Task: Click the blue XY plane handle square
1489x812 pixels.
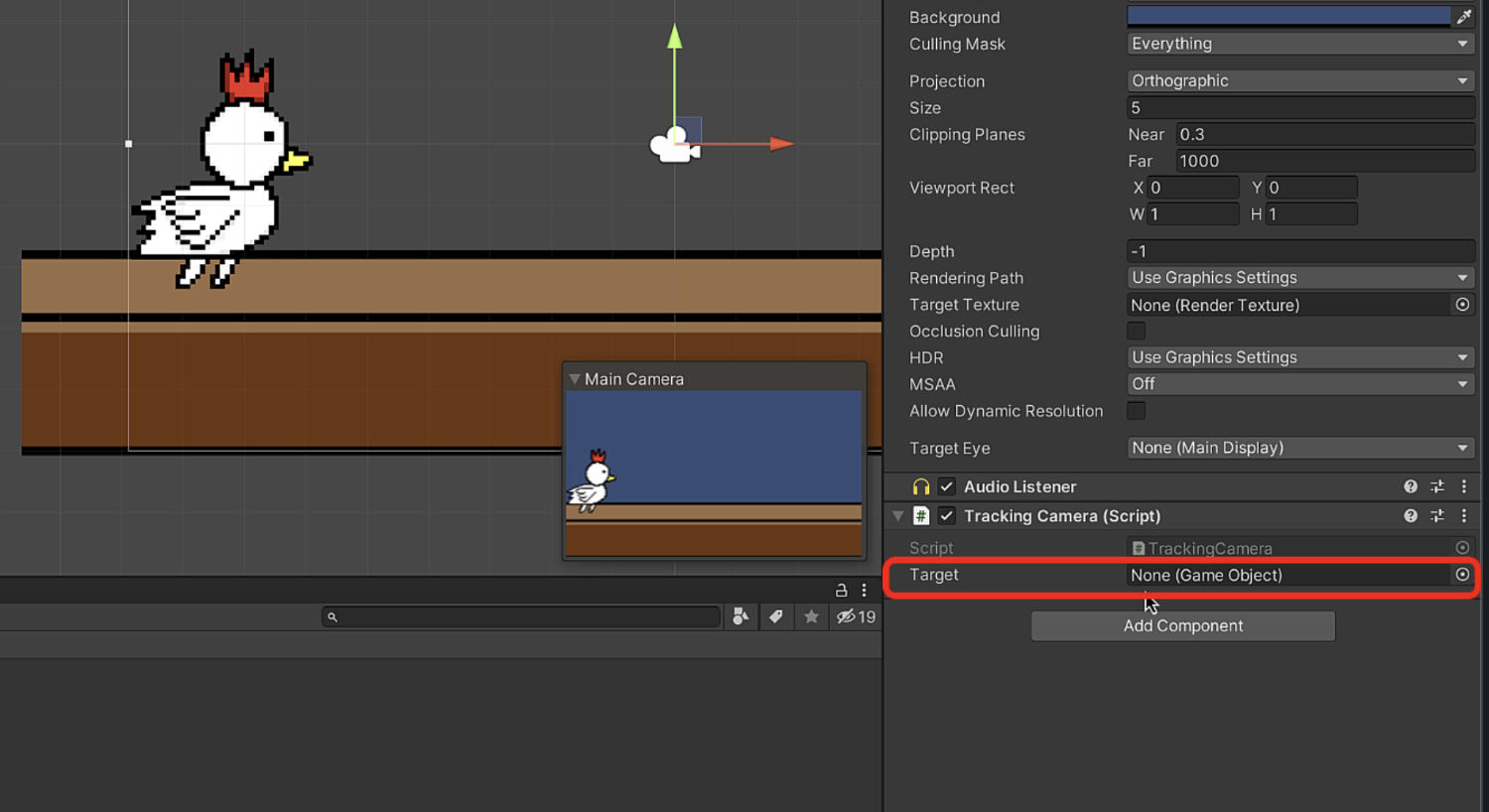Action: click(x=690, y=128)
